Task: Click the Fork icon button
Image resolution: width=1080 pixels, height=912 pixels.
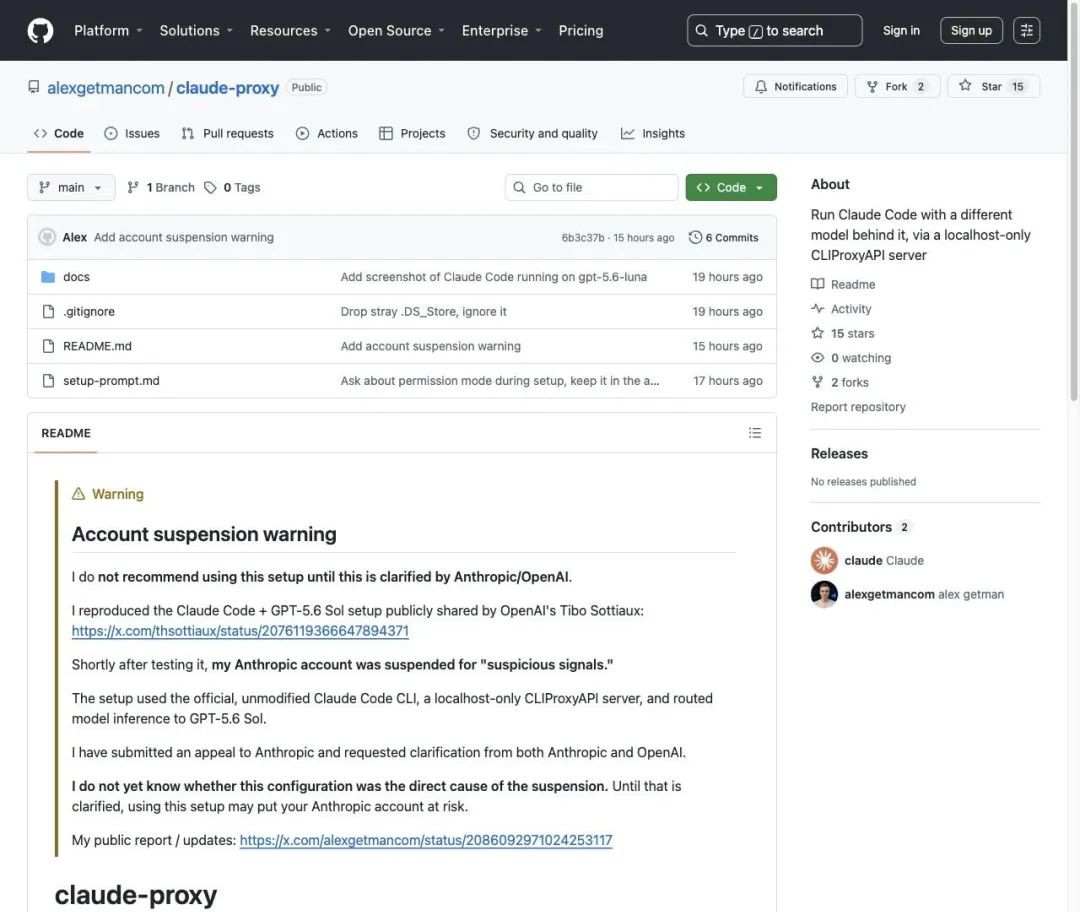Action: pos(872,86)
